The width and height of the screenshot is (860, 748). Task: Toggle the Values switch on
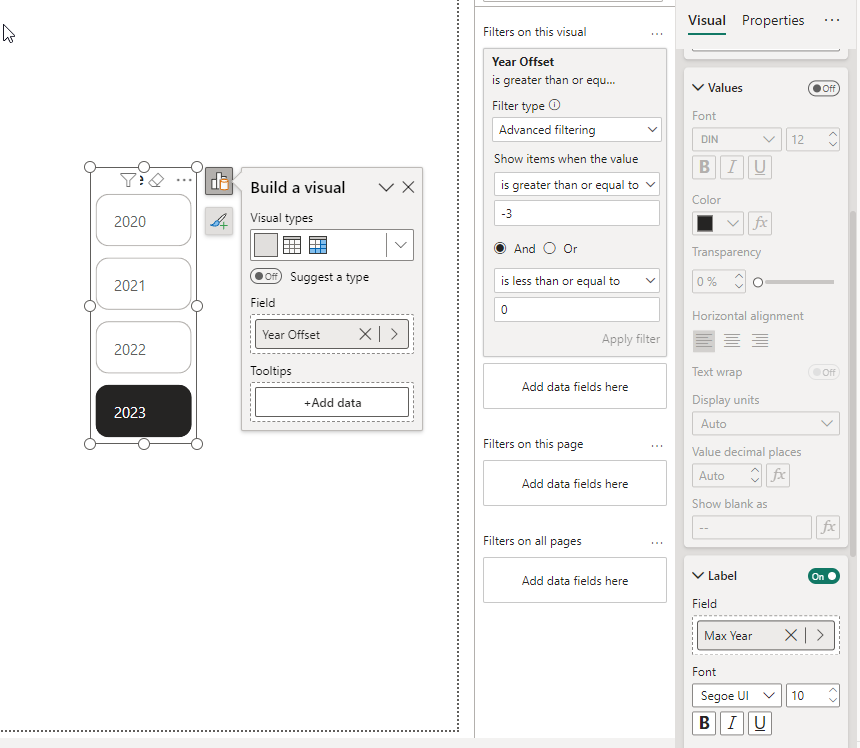coord(823,88)
